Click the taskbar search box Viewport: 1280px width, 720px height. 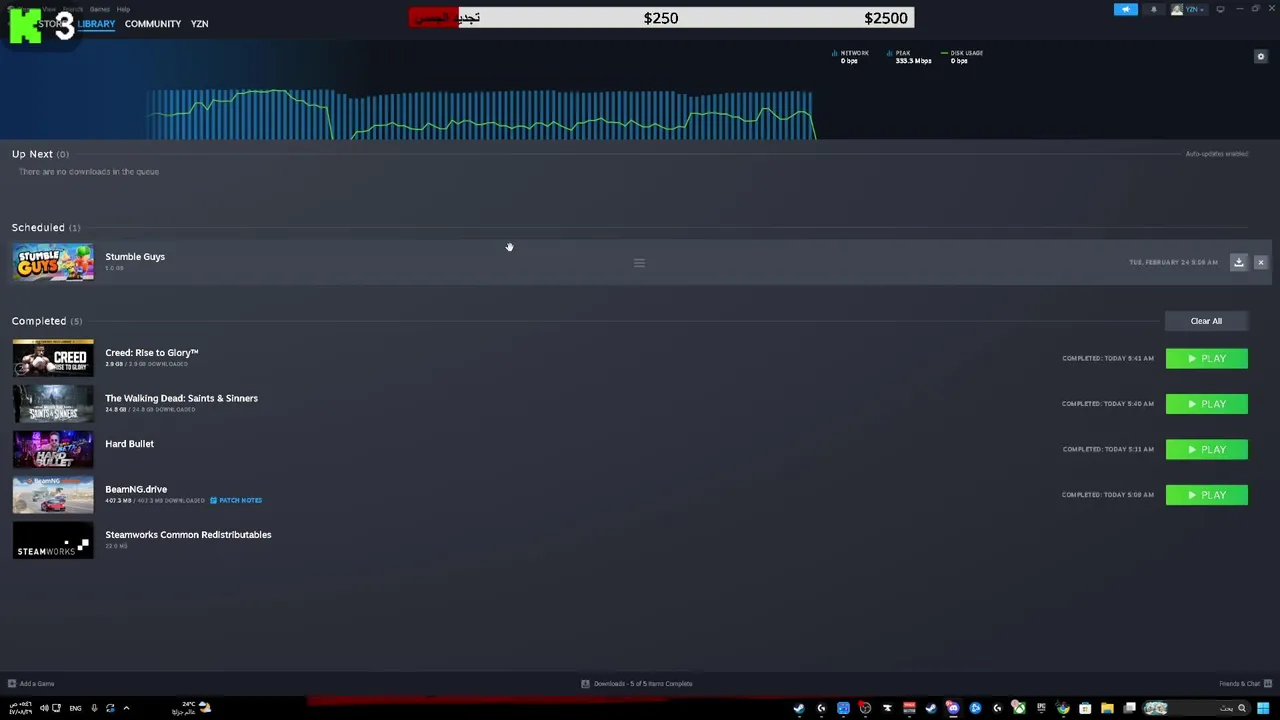1196,708
